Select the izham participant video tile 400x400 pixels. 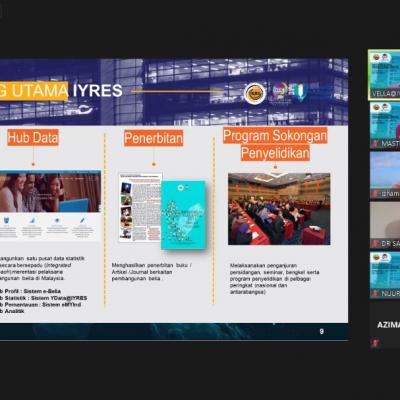click(385, 175)
